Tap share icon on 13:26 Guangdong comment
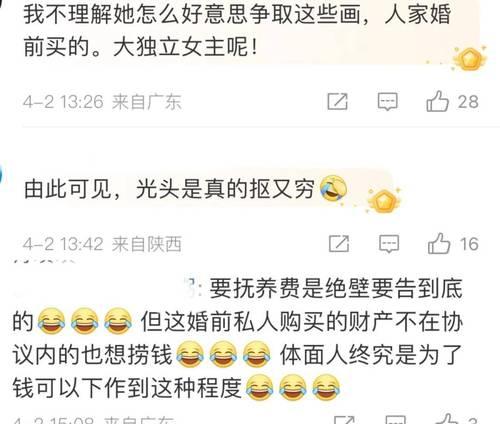This screenshot has width=500, height=424. 337,101
